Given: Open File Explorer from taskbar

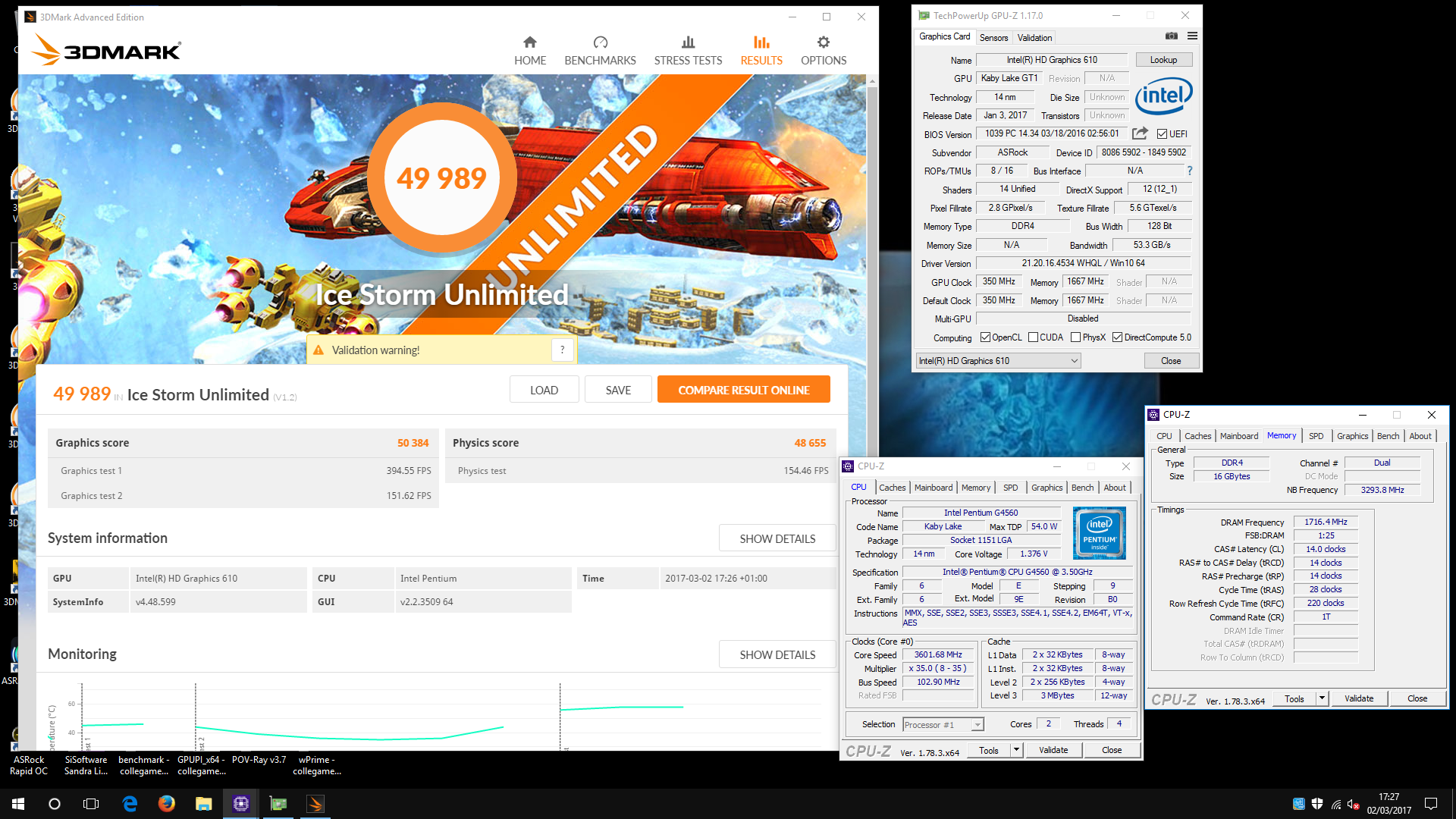Looking at the screenshot, I should [x=203, y=804].
